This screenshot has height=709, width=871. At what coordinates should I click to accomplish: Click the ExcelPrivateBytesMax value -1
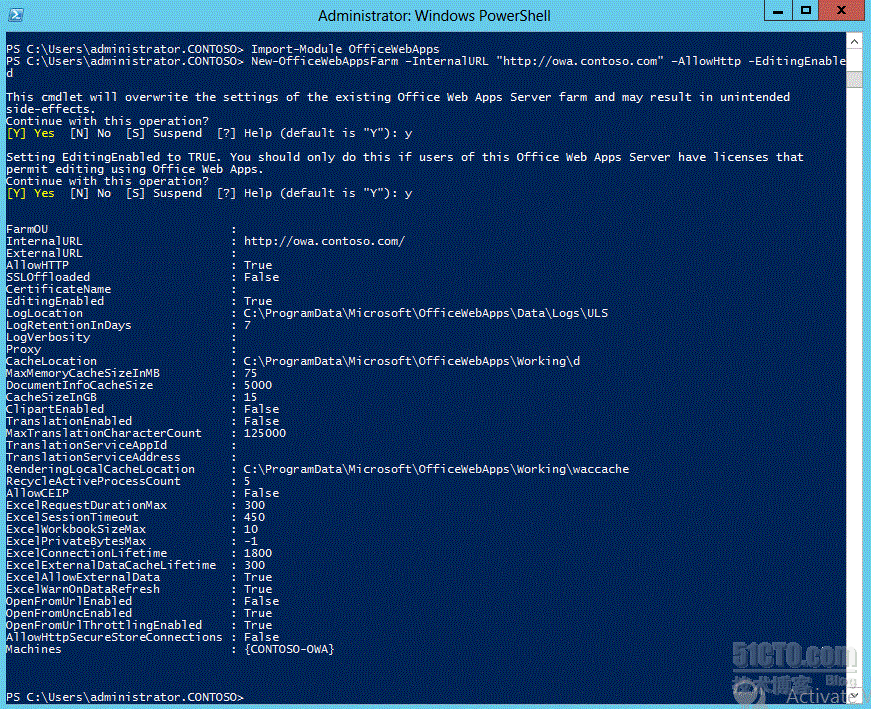[251, 541]
